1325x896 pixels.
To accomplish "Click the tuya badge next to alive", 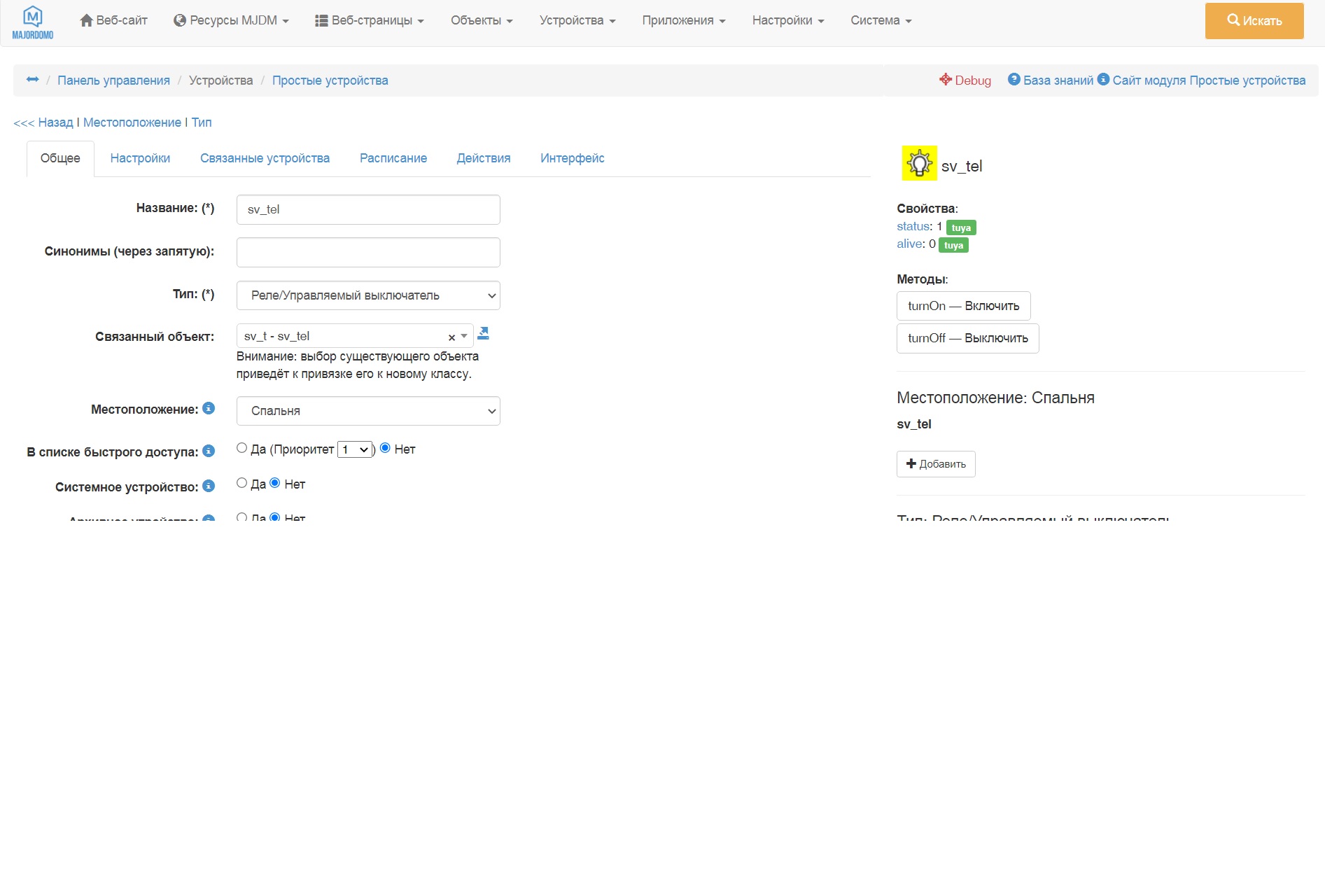I will point(953,245).
